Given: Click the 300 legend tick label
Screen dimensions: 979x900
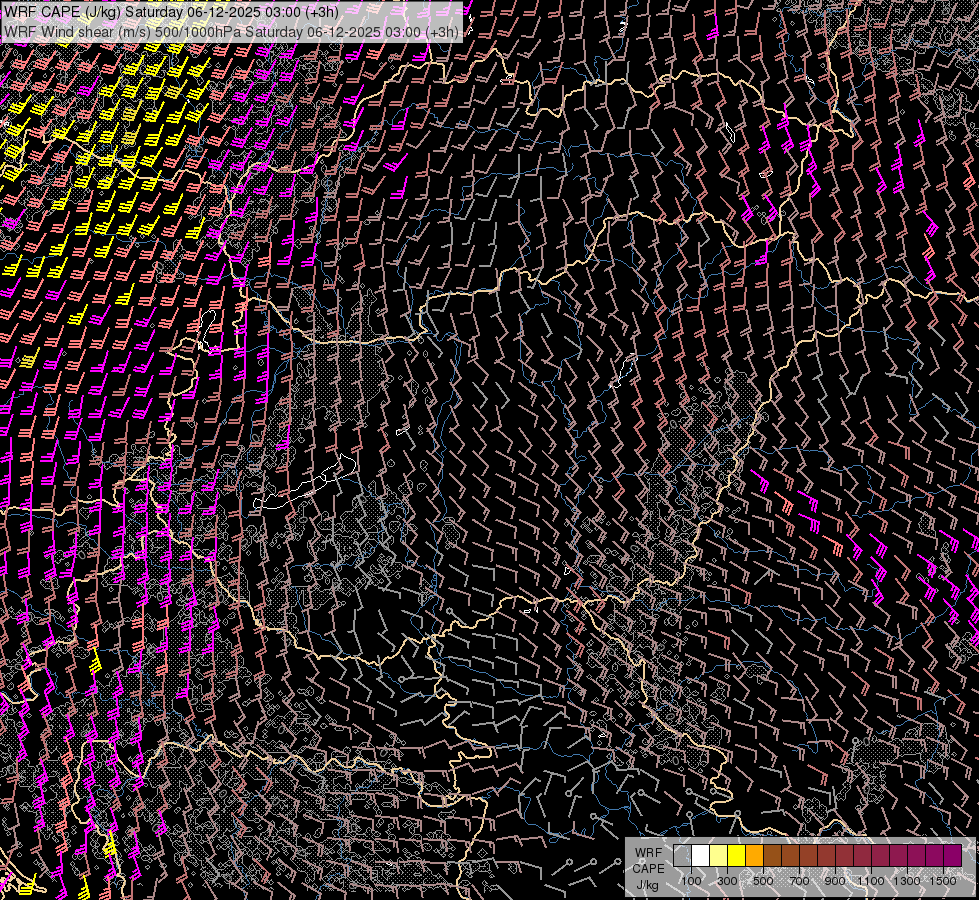Looking at the screenshot, I should (727, 881).
